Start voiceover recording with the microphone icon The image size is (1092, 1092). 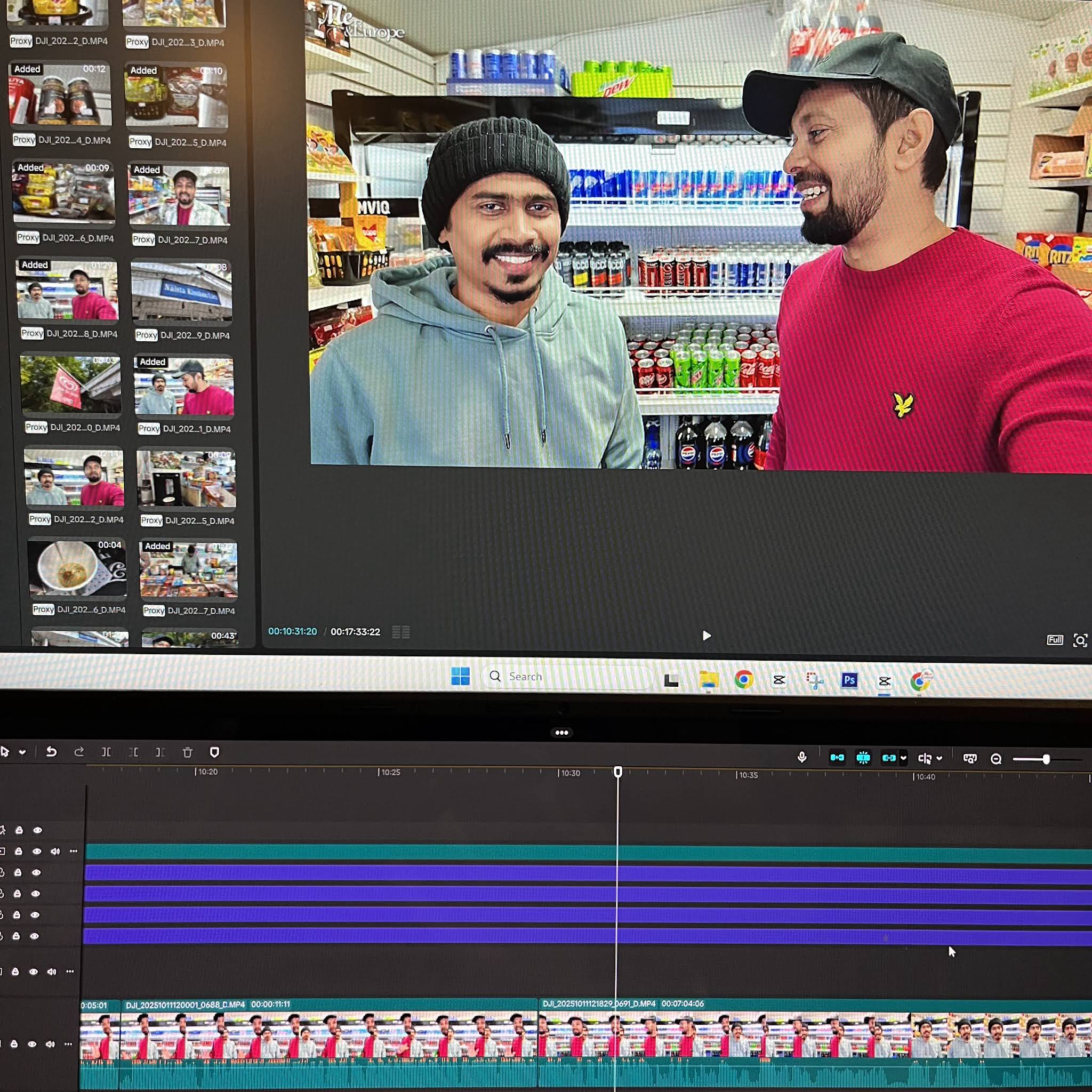click(801, 757)
